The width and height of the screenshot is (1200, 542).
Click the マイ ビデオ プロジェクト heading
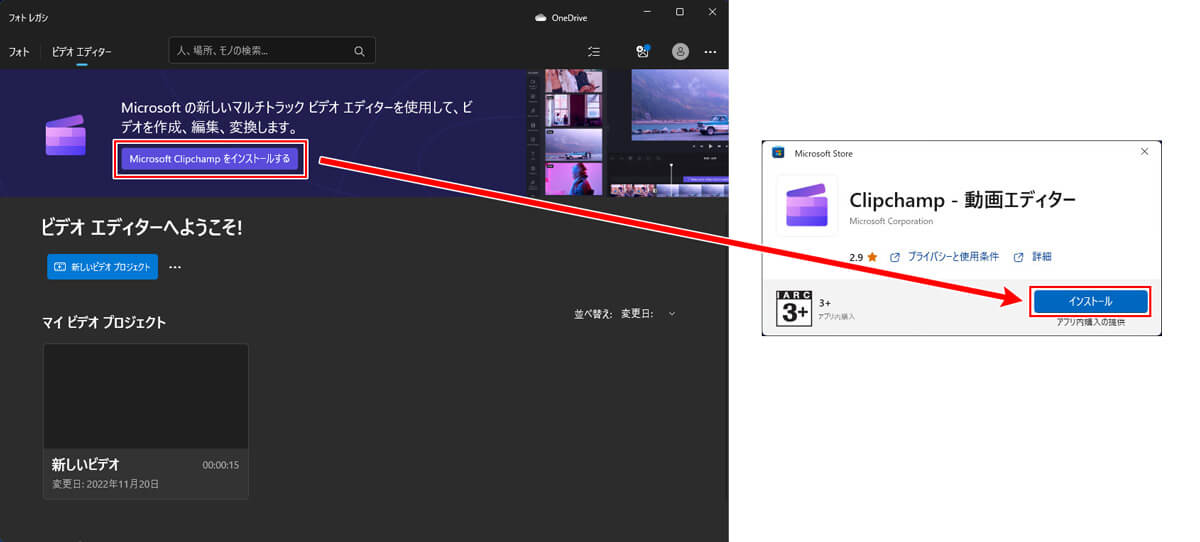(x=104, y=322)
